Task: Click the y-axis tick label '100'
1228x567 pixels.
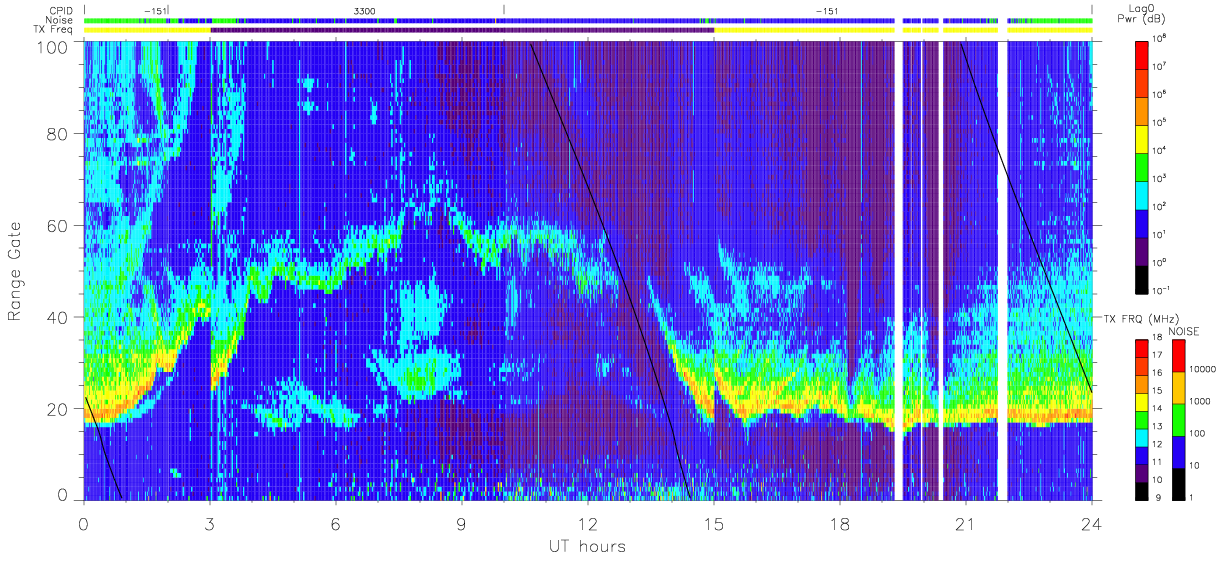Action: click(x=54, y=46)
